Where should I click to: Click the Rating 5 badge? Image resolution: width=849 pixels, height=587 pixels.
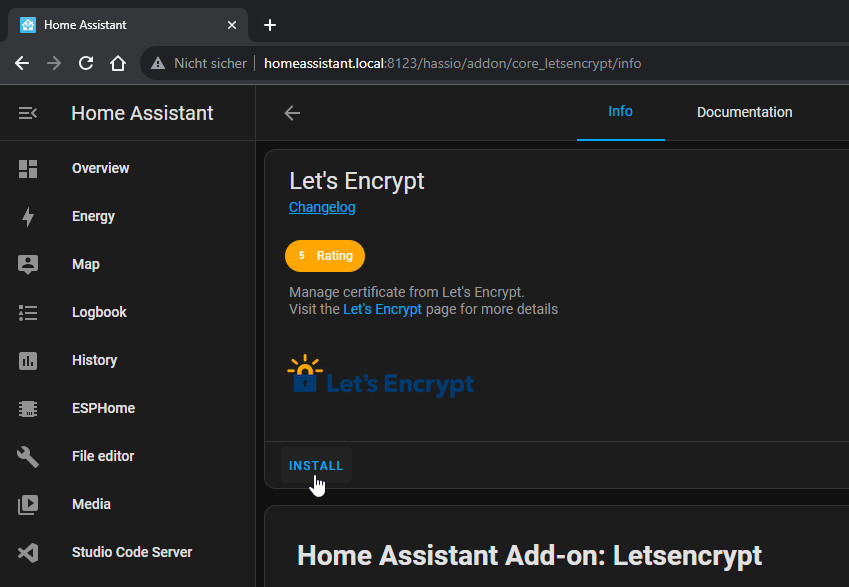click(x=325, y=256)
